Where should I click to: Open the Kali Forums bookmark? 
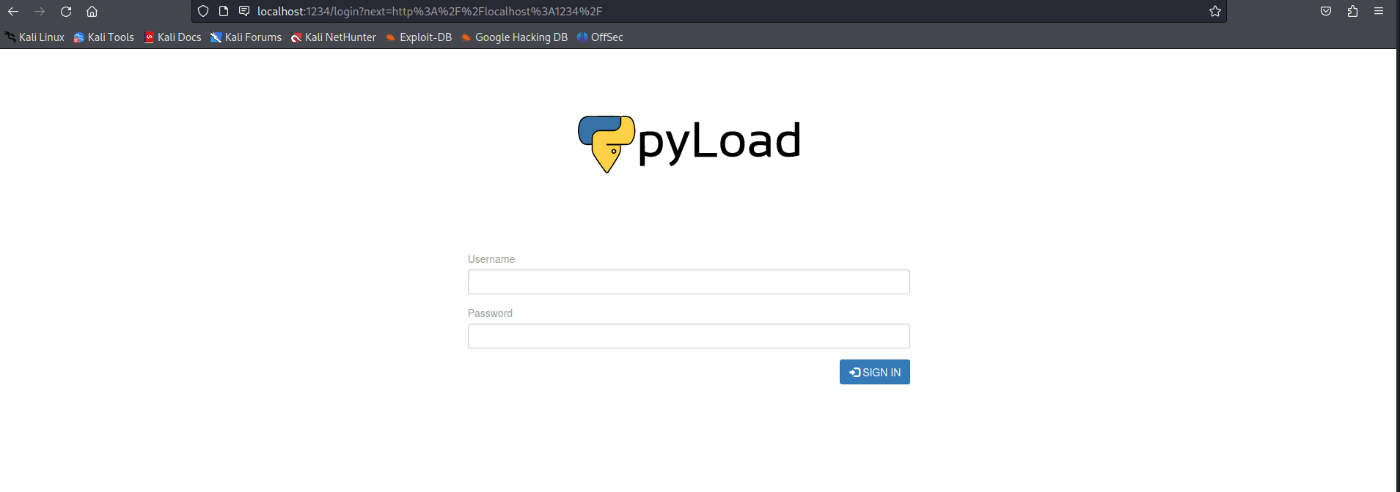[245, 37]
